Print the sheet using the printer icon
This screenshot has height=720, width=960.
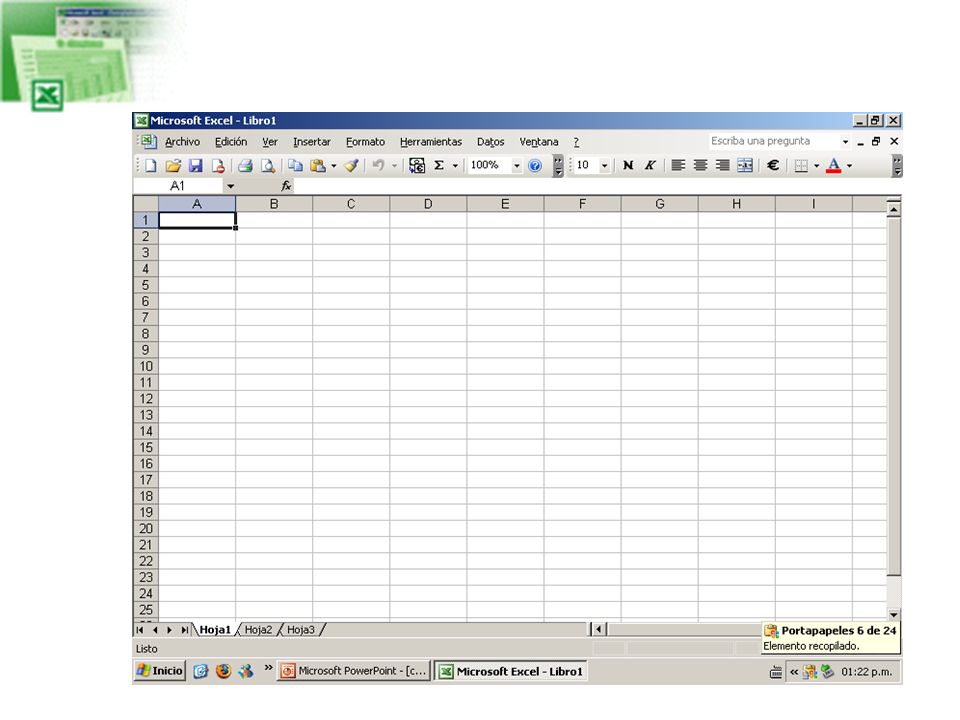246,165
